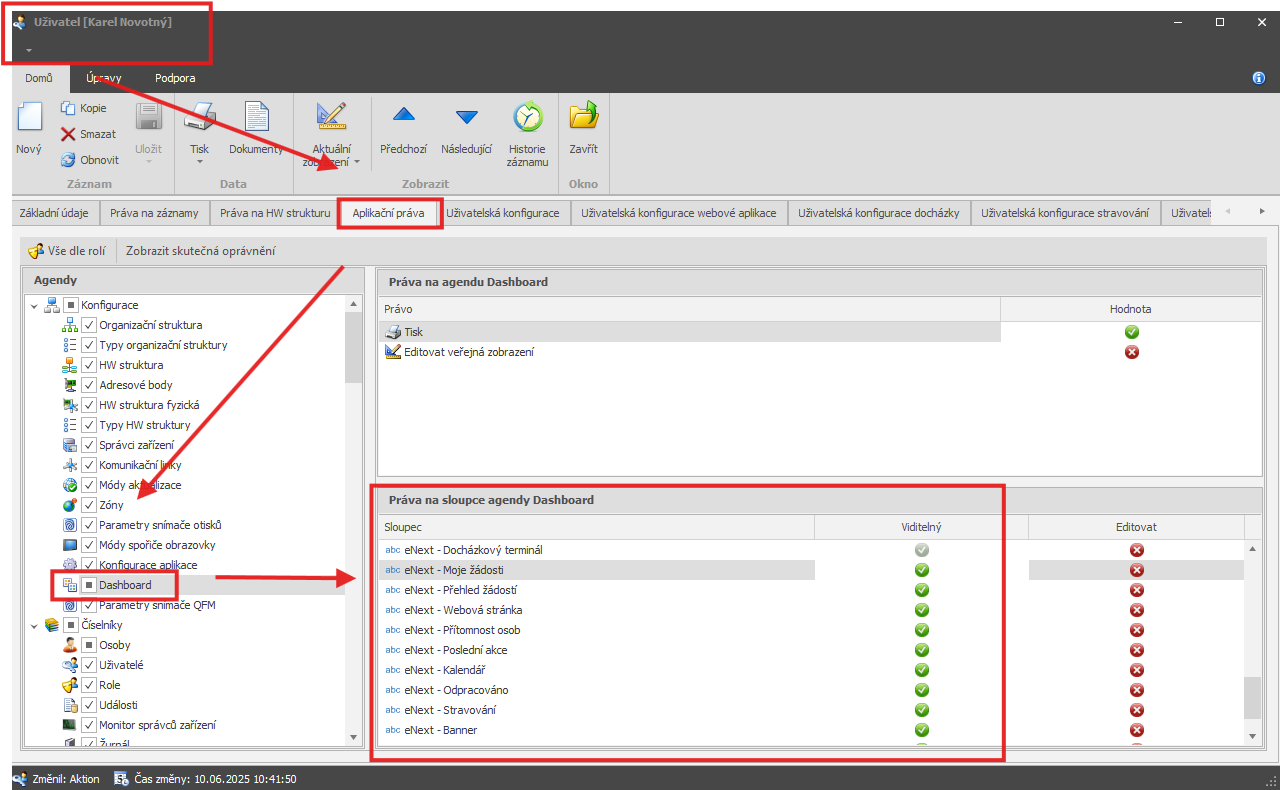Toggle Editovat for eNext - Kalendář
The width and height of the screenshot is (1280, 790).
[x=1136, y=670]
